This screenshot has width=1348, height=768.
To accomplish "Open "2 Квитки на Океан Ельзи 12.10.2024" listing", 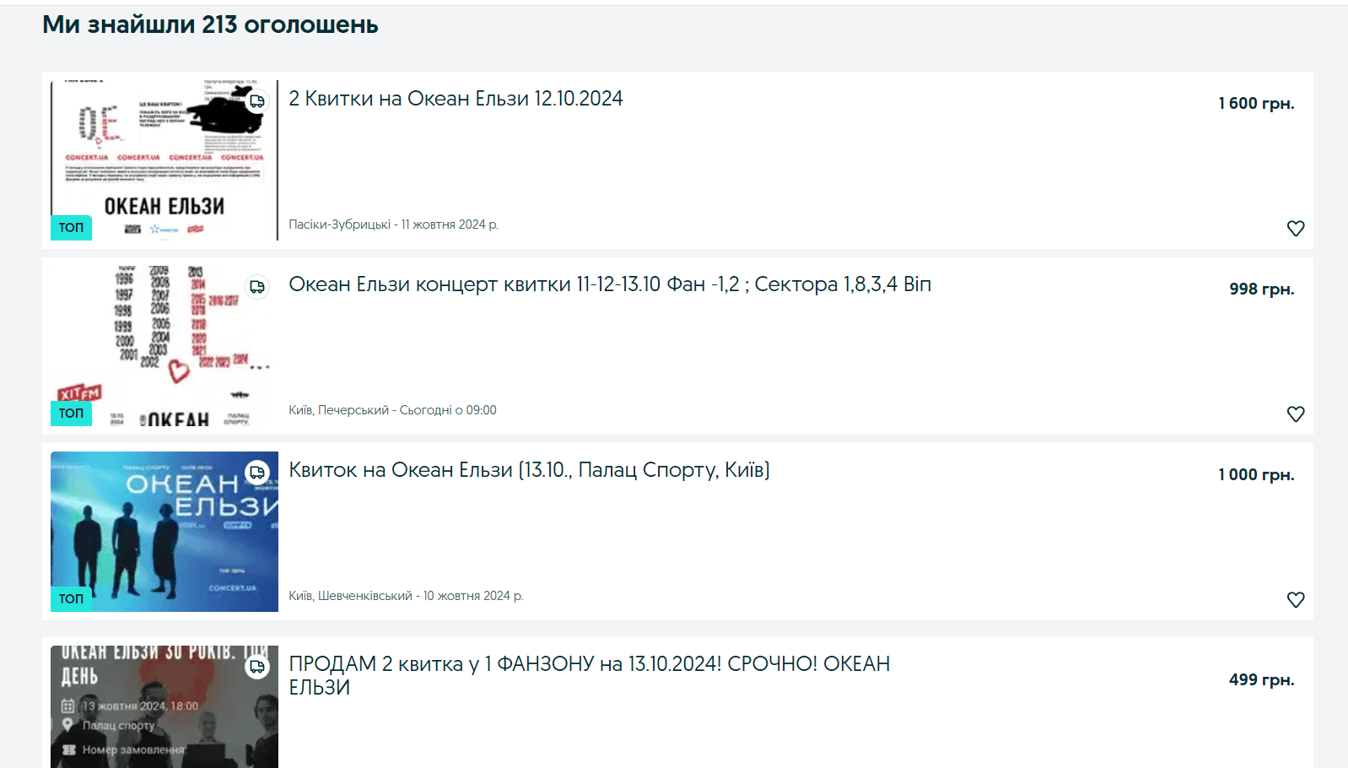I will tap(455, 99).
